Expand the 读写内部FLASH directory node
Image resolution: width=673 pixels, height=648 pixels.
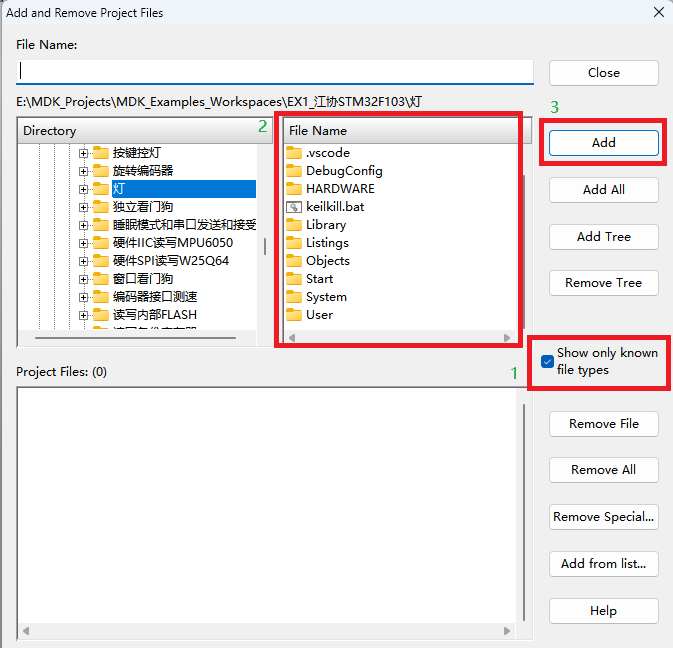coord(83,315)
